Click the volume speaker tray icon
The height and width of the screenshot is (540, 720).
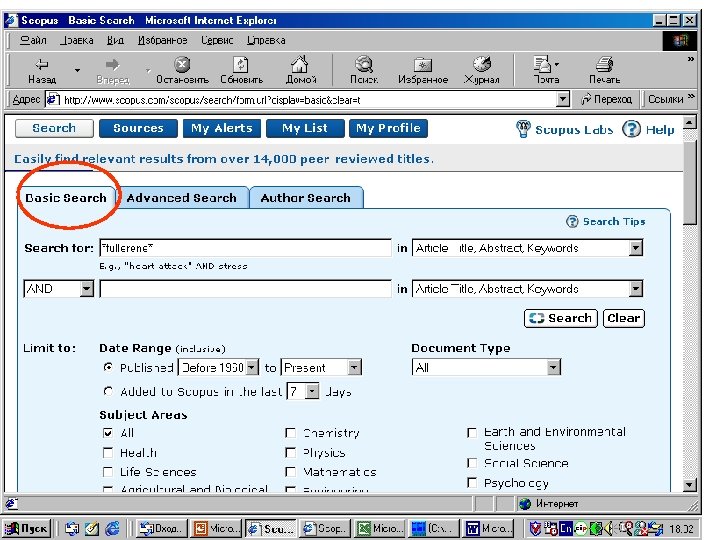609,529
